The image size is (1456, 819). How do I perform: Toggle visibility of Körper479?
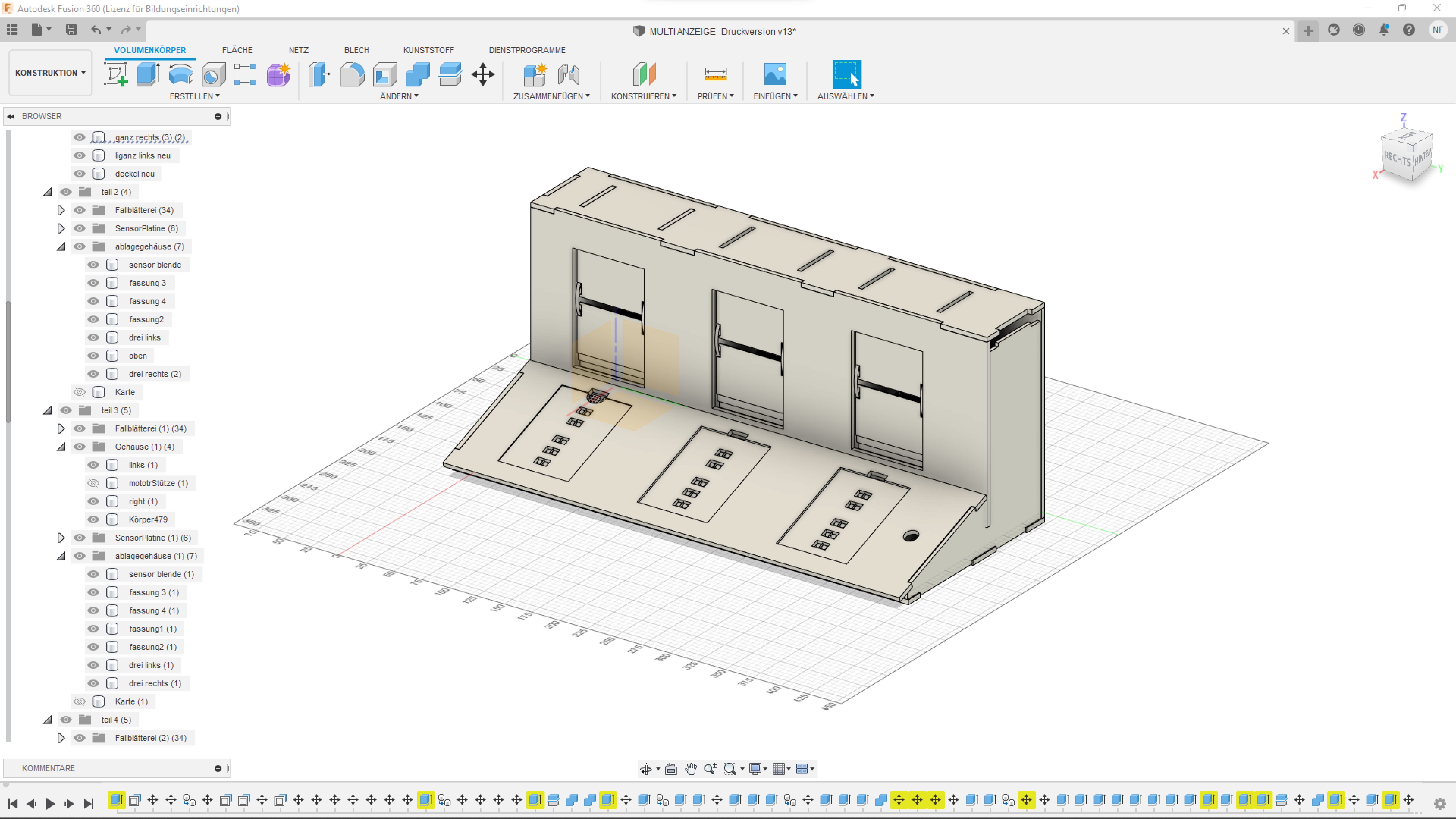pyautogui.click(x=93, y=519)
